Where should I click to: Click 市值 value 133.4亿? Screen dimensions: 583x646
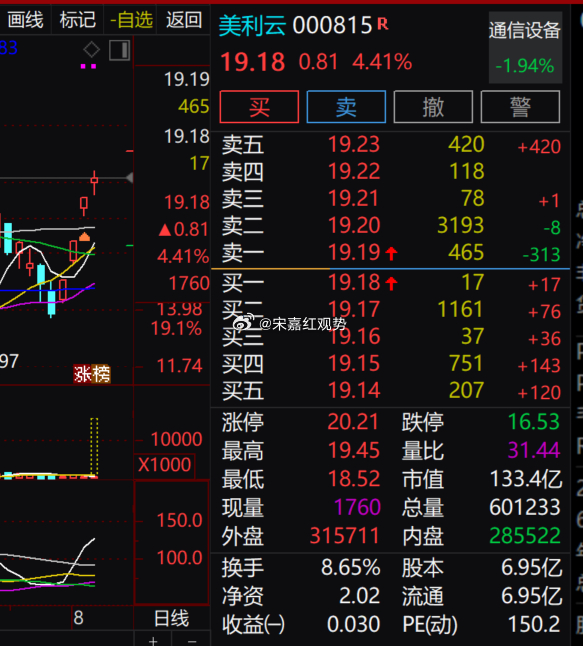(525, 479)
